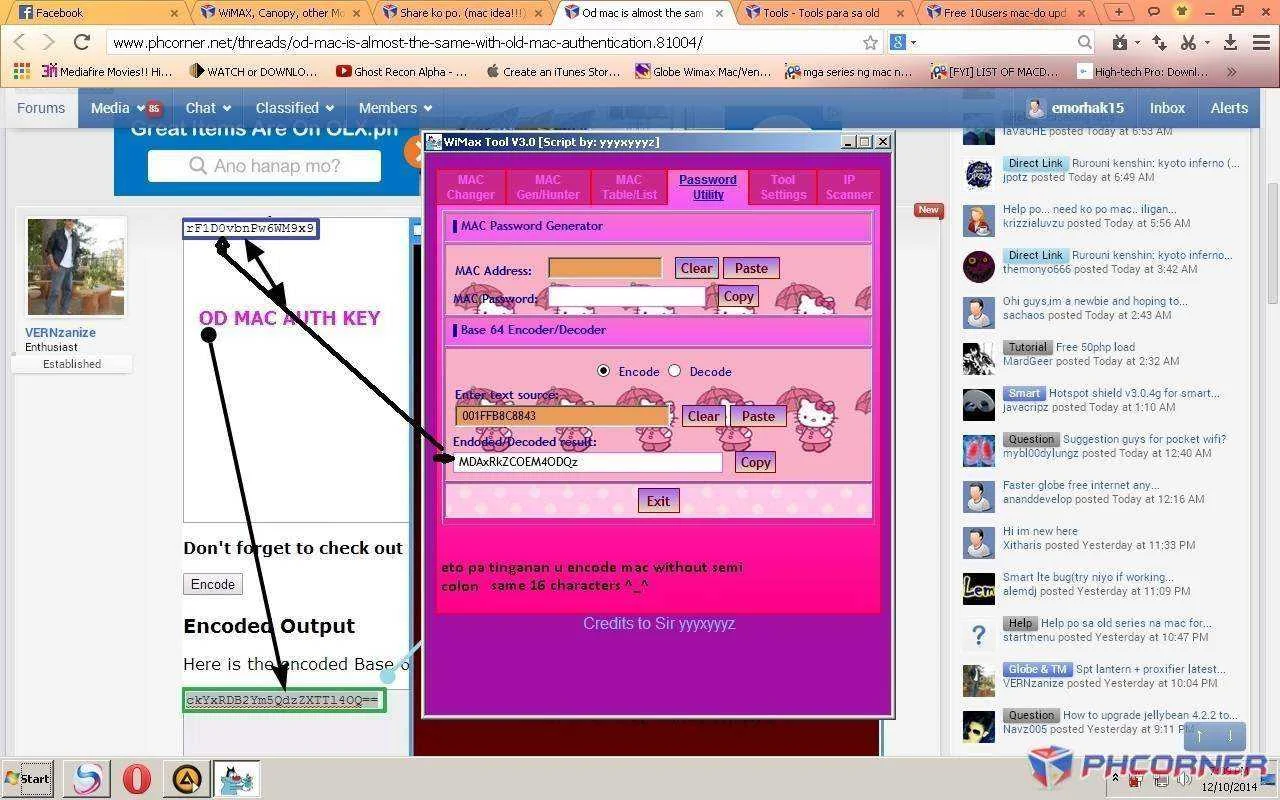Click the VERNzanize username link

pyautogui.click(x=60, y=332)
